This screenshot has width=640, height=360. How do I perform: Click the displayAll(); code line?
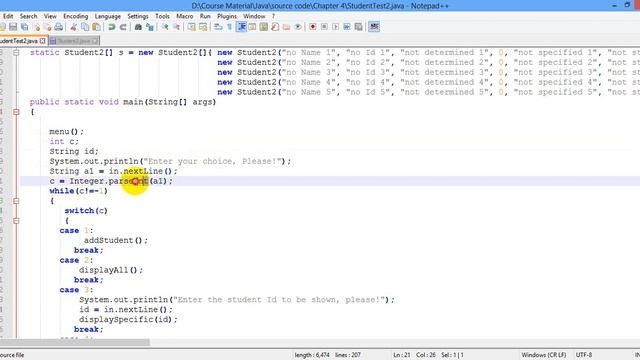click(x=111, y=270)
